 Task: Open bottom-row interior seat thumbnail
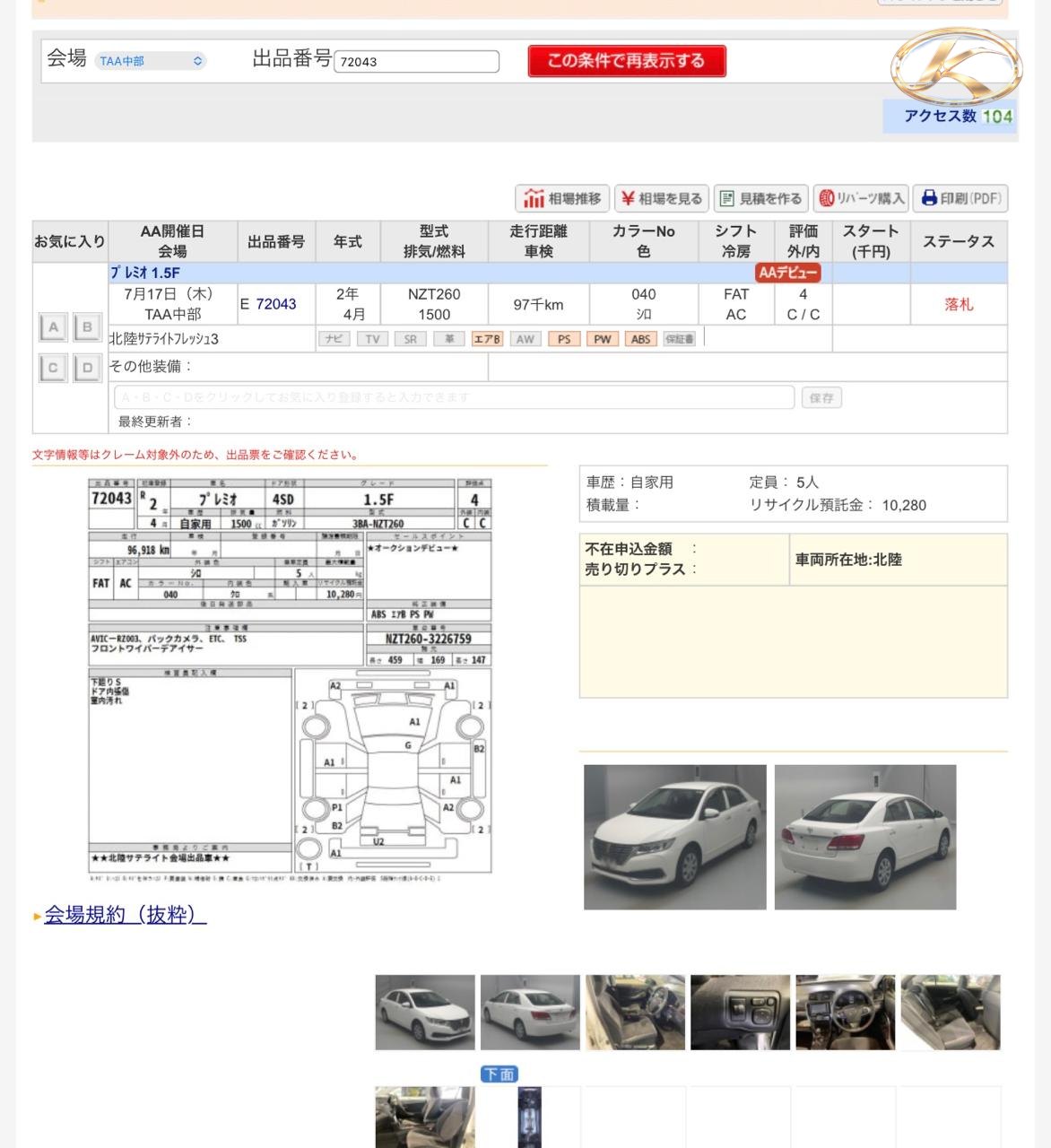pos(425,1117)
